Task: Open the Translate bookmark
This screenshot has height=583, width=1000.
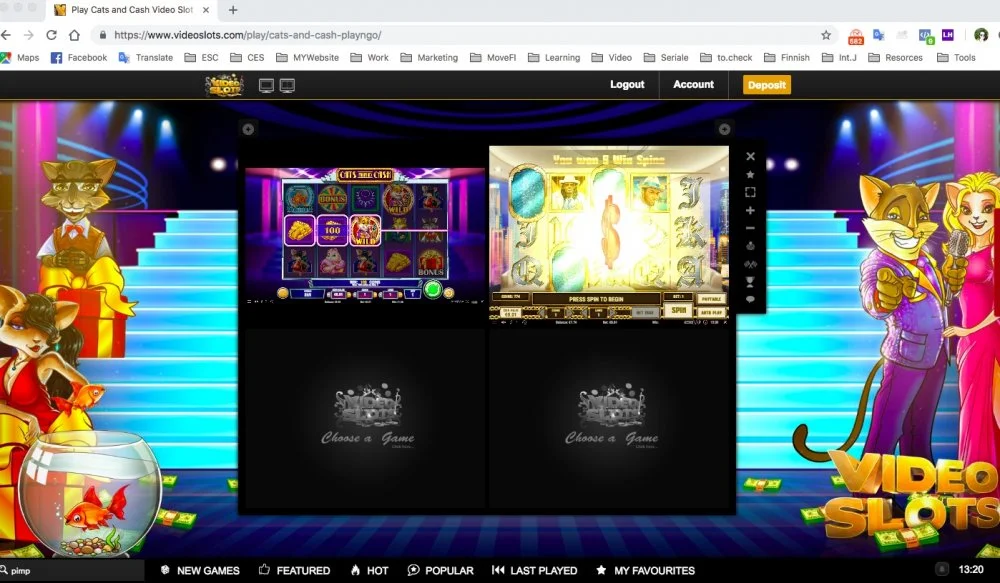Action: point(145,57)
